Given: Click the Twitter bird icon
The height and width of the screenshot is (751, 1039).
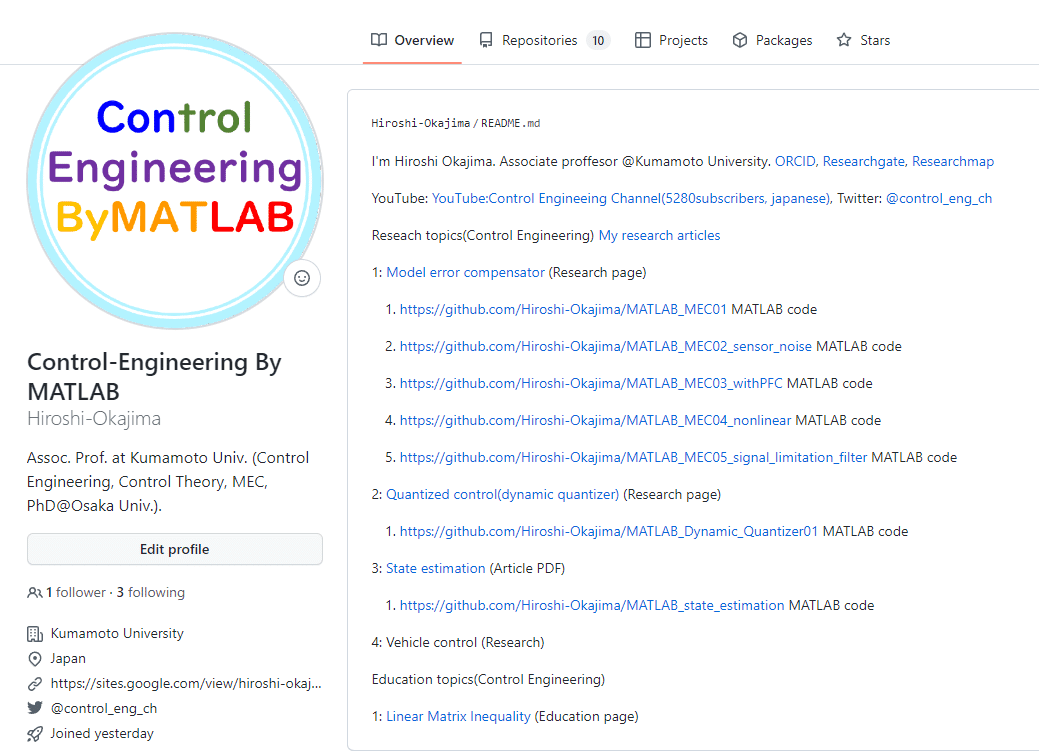Looking at the screenshot, I should (x=35, y=709).
